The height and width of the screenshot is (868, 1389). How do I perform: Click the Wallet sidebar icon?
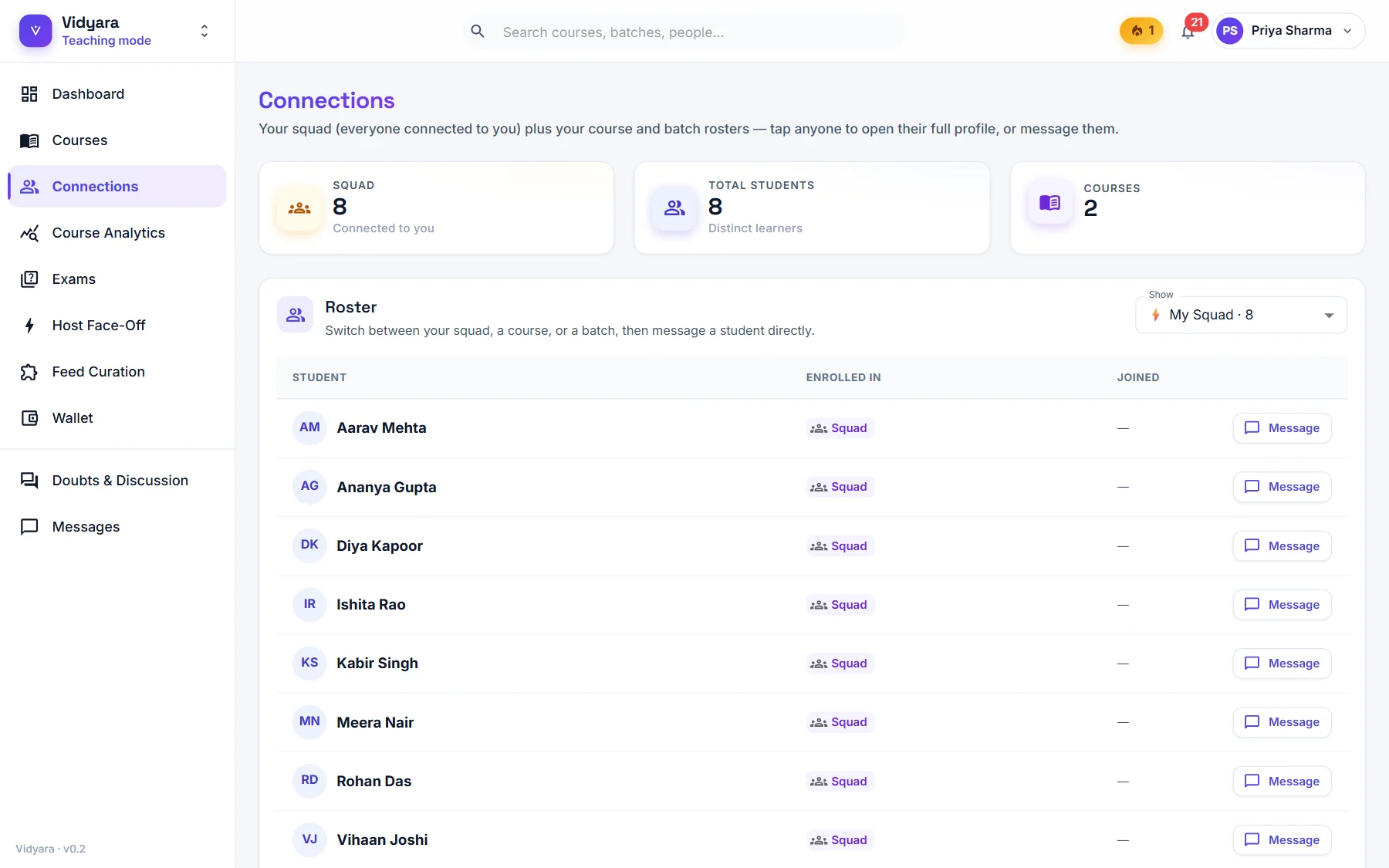29,418
